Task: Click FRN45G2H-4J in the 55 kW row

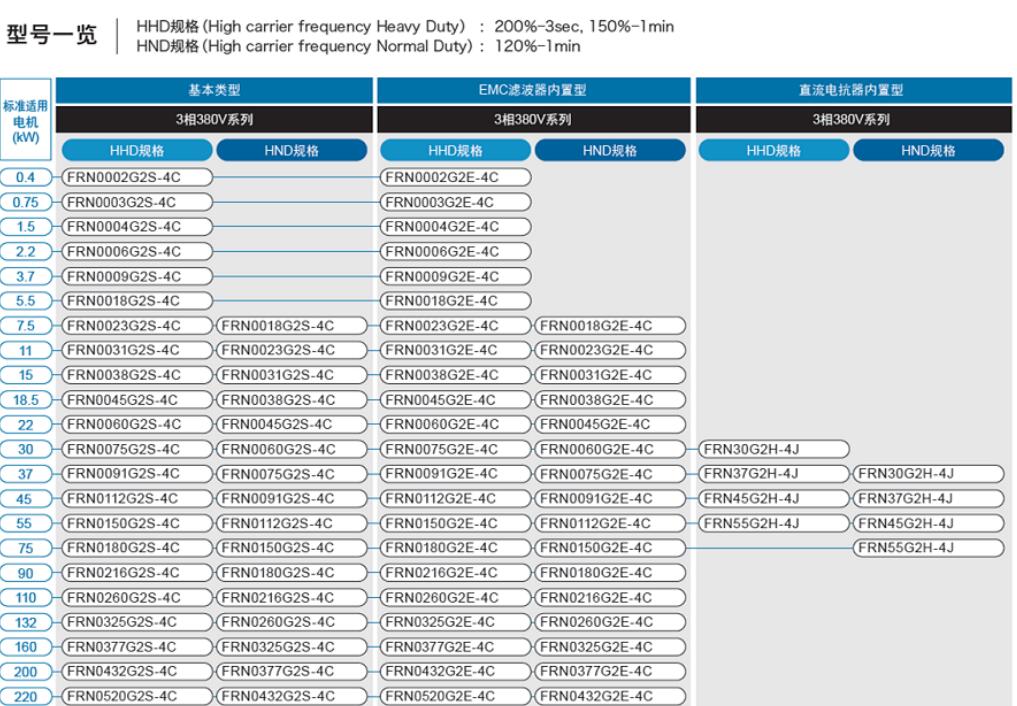Action: click(929, 523)
